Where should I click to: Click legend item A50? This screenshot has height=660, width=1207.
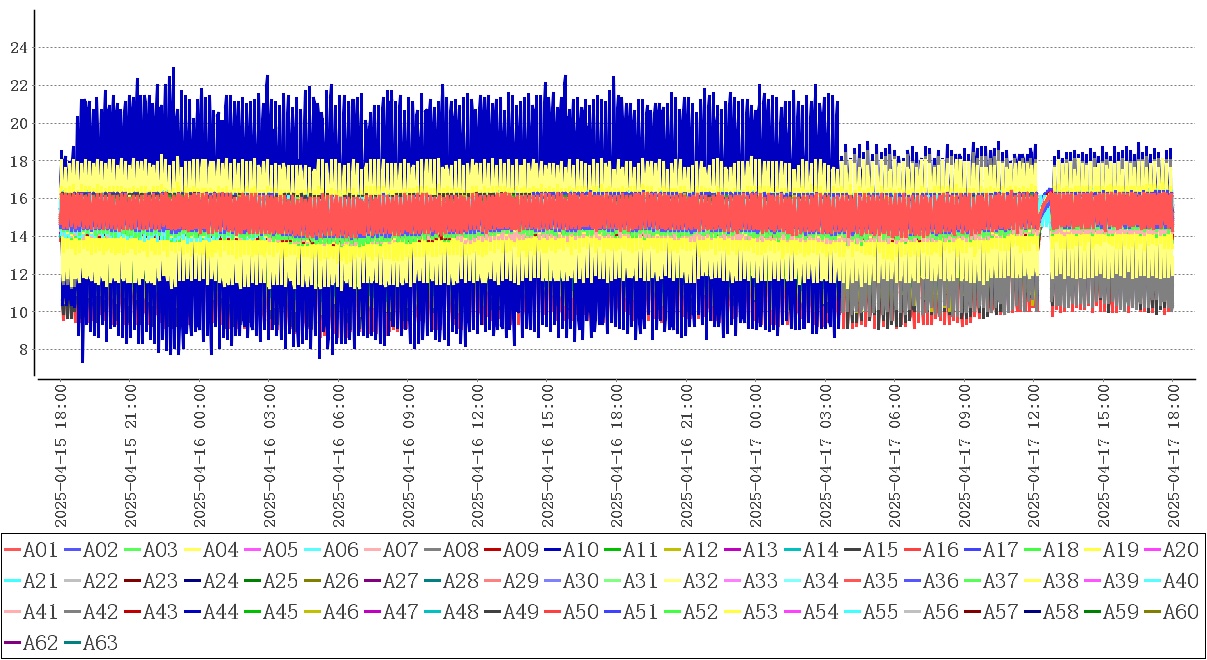[x=570, y=613]
